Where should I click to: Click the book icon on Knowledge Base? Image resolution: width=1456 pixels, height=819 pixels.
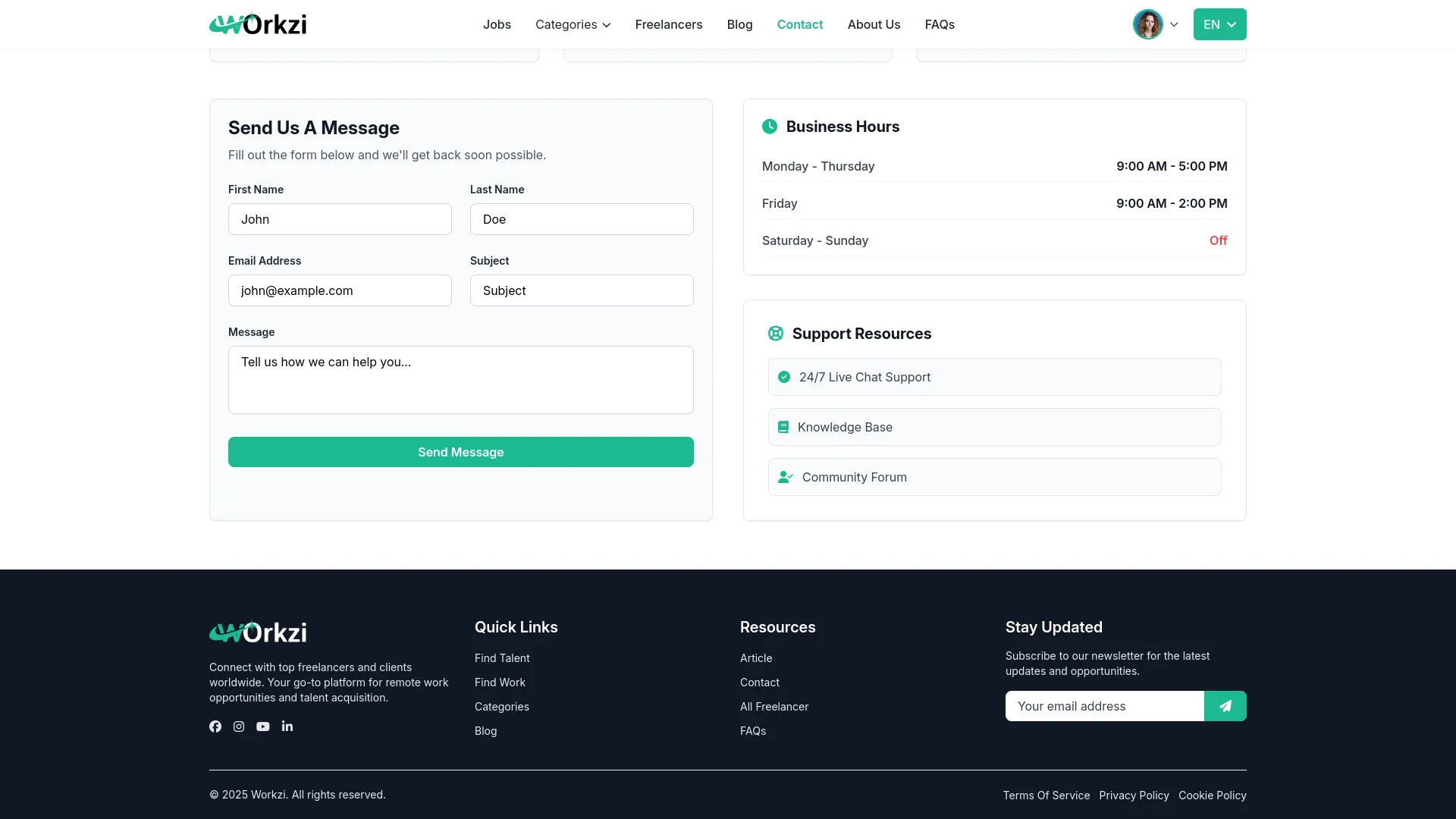coord(783,426)
